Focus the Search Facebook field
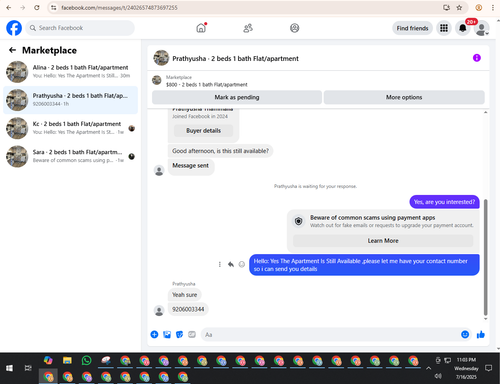 (x=80, y=28)
